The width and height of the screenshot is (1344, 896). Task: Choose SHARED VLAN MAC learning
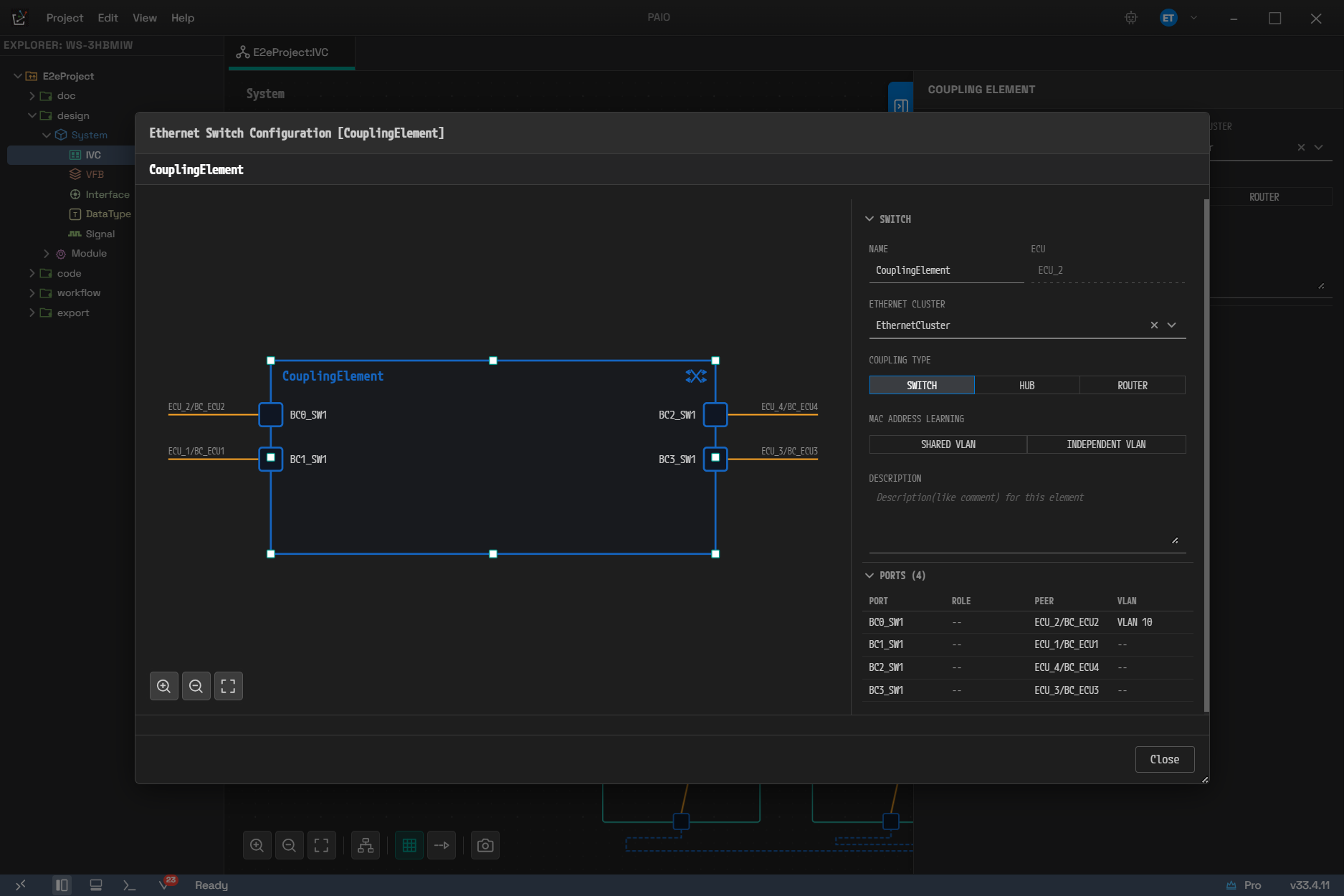pyautogui.click(x=948, y=444)
